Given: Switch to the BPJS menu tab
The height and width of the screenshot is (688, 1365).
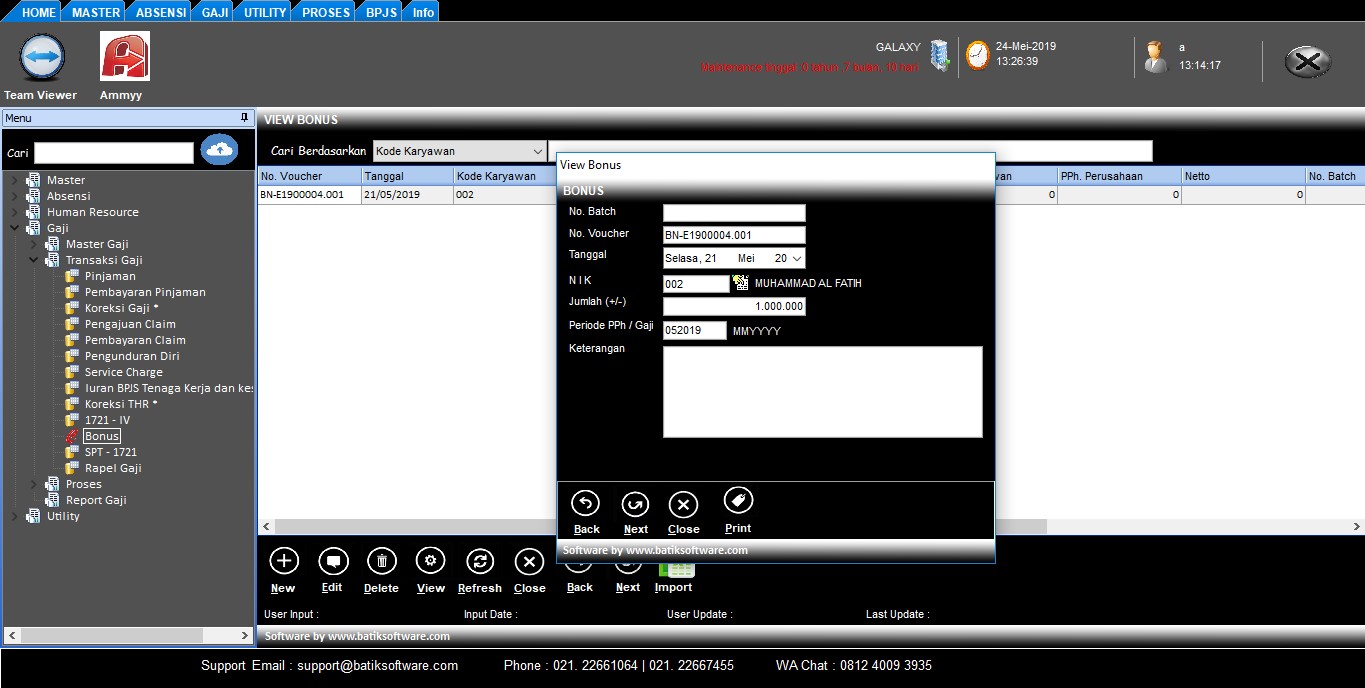Looking at the screenshot, I should click(x=381, y=12).
